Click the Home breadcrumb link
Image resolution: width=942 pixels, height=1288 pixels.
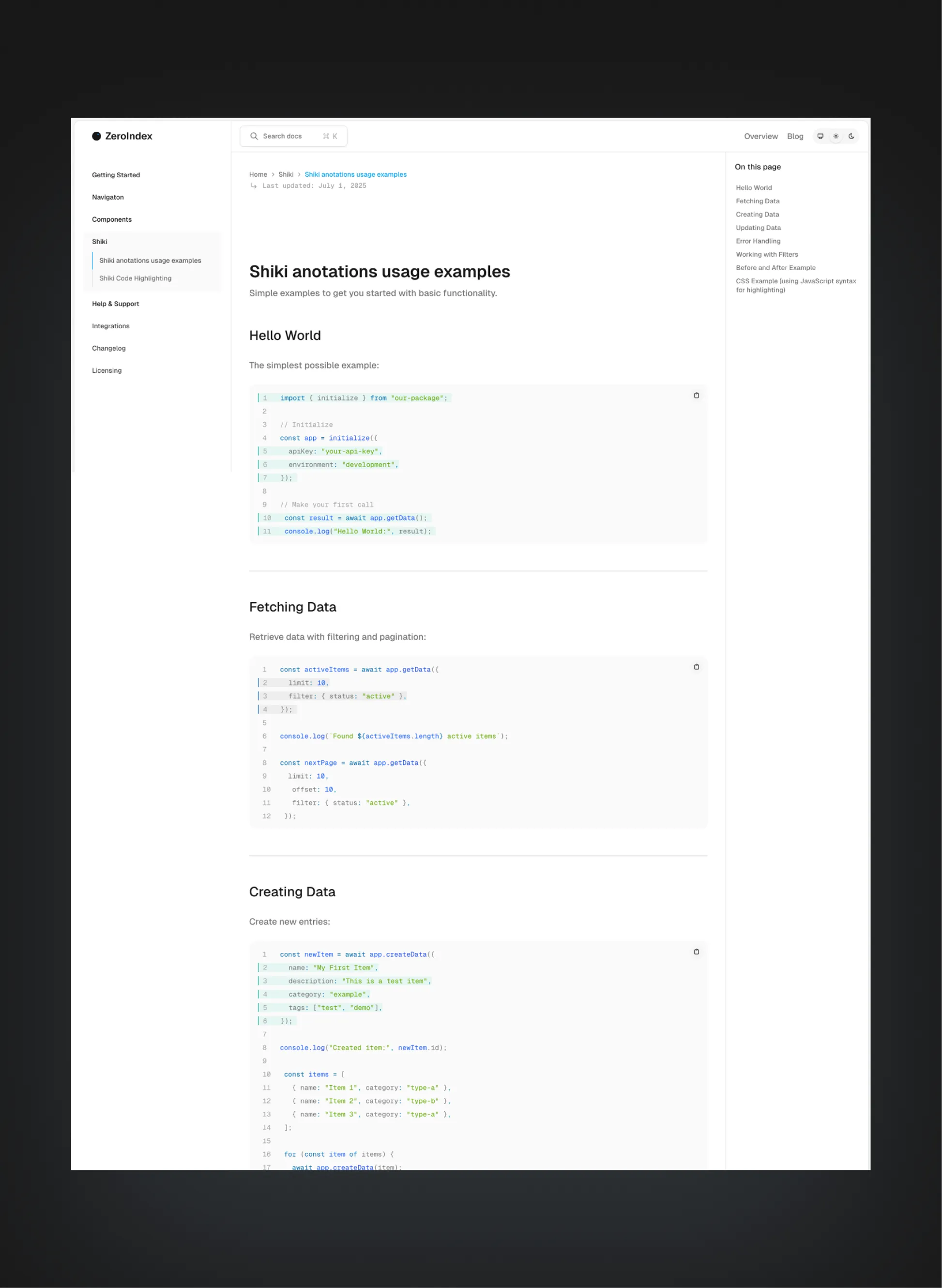pyautogui.click(x=258, y=174)
